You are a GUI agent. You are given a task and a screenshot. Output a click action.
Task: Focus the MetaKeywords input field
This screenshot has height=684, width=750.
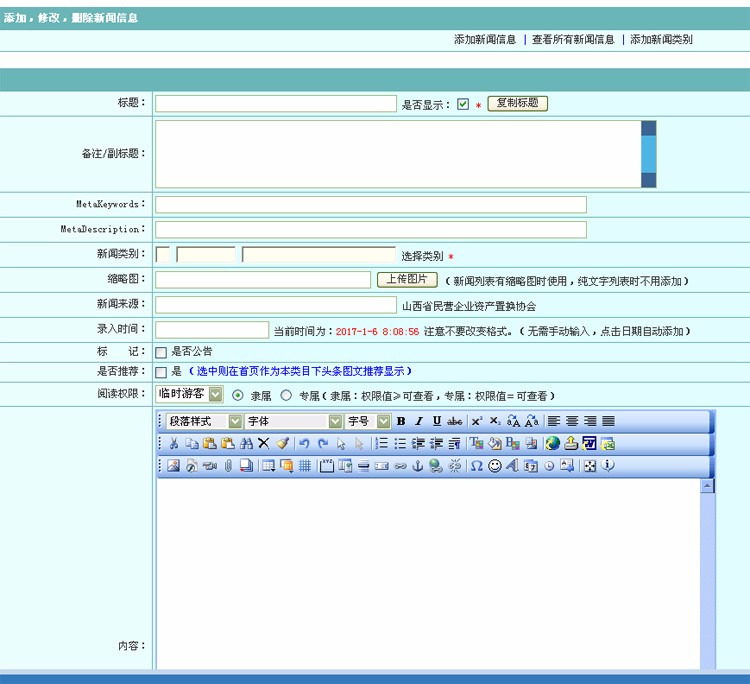click(x=371, y=205)
